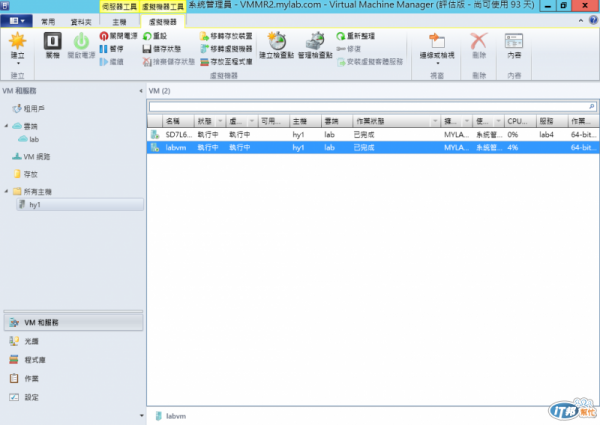Open the 建立 dropdown arrow
600x425 pixels.
tap(18, 64)
